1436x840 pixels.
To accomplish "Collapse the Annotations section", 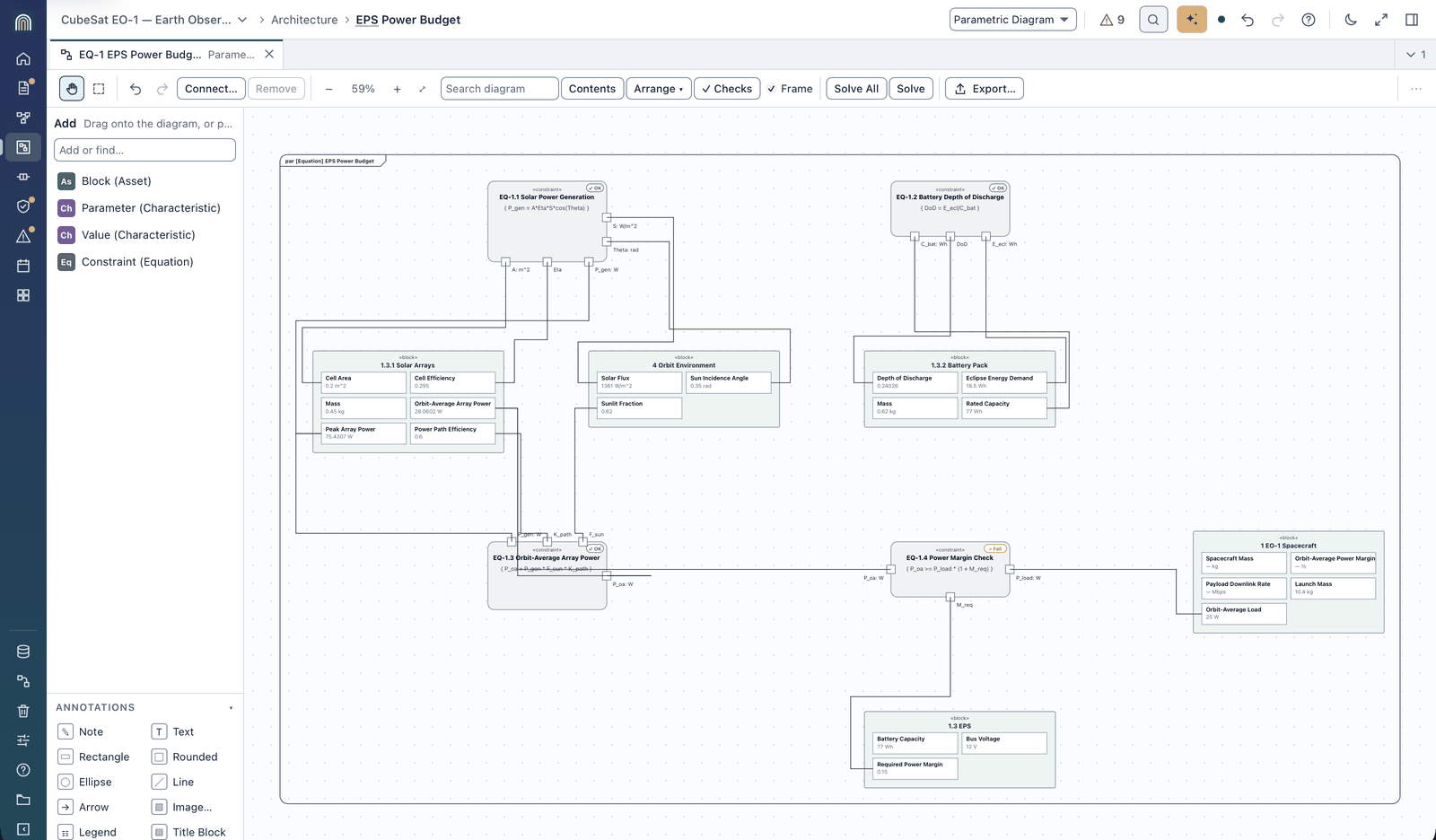I will [231, 708].
